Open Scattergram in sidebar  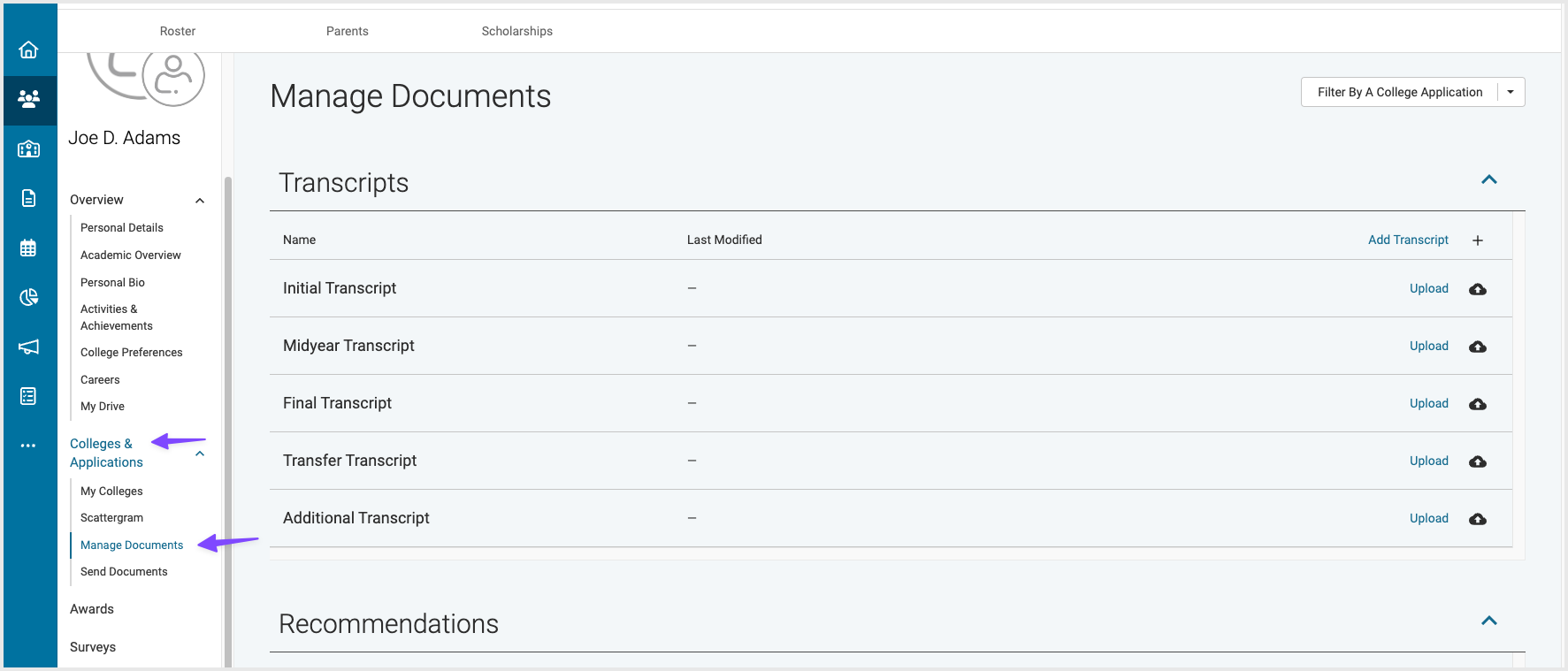pos(111,517)
